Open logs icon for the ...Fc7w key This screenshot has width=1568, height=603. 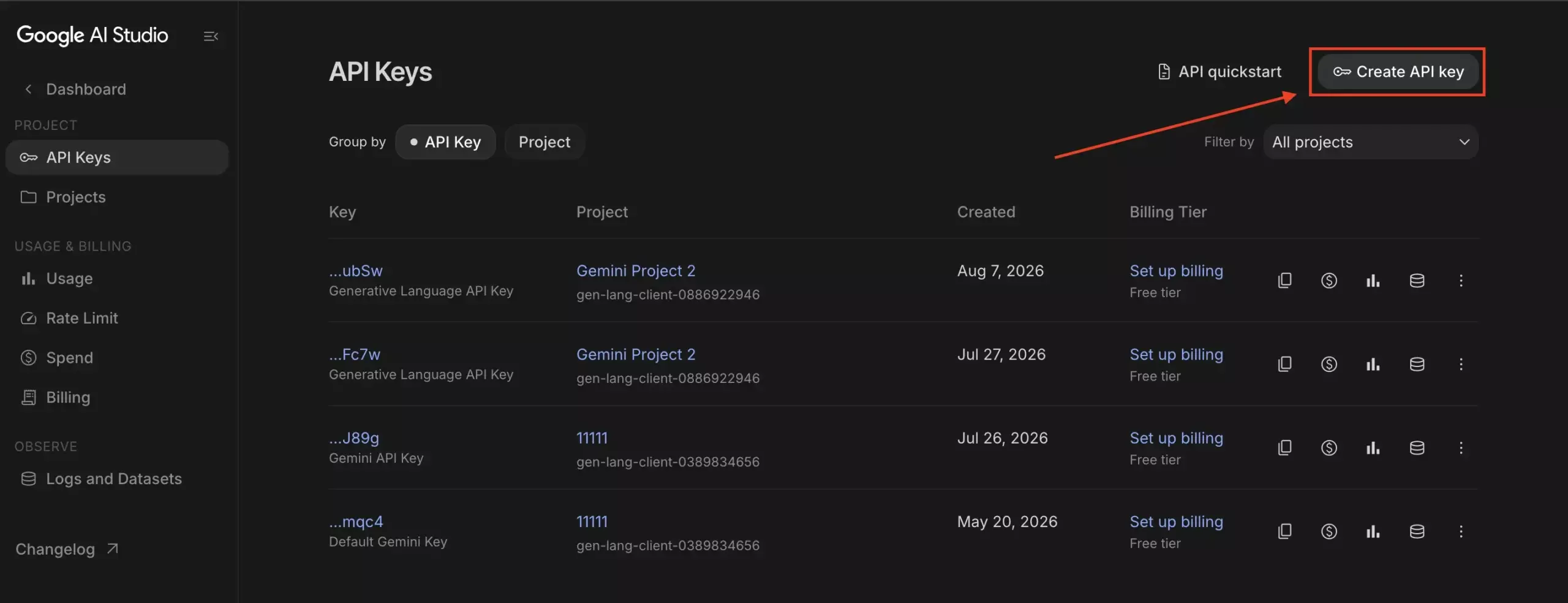(1417, 364)
